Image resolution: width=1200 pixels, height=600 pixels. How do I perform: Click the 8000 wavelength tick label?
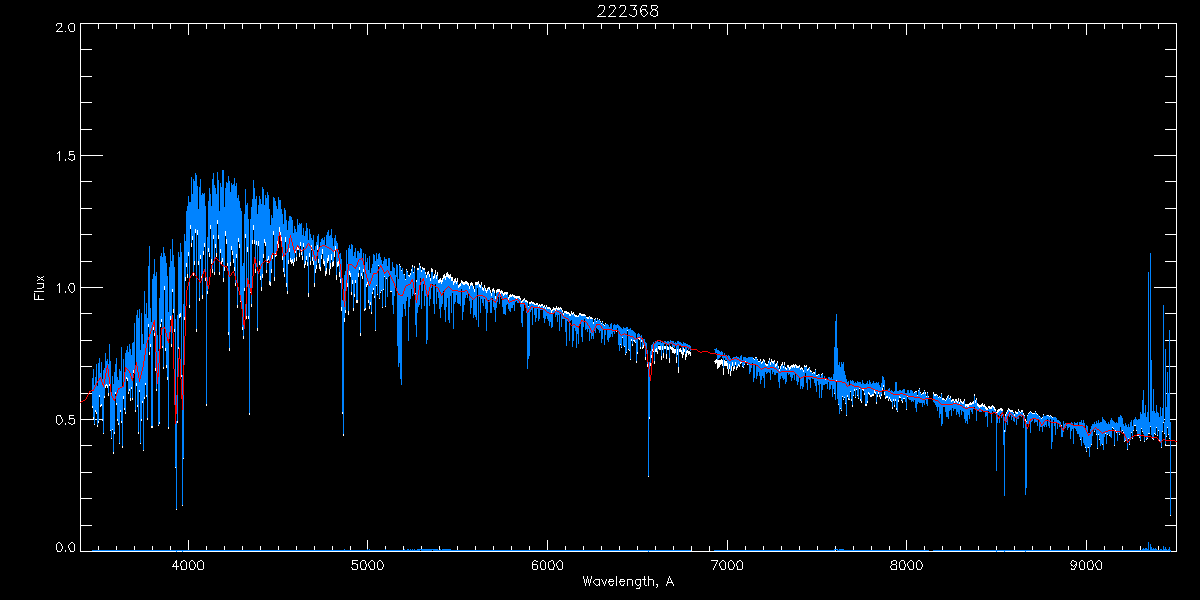click(x=907, y=564)
